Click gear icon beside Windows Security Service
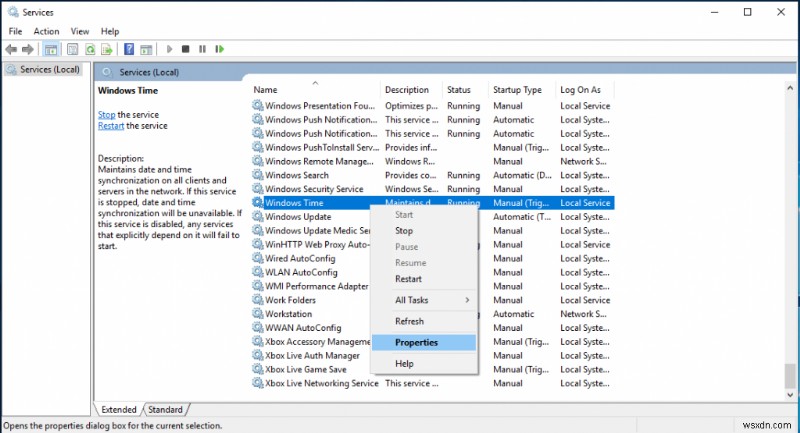800x433 pixels. (x=258, y=189)
